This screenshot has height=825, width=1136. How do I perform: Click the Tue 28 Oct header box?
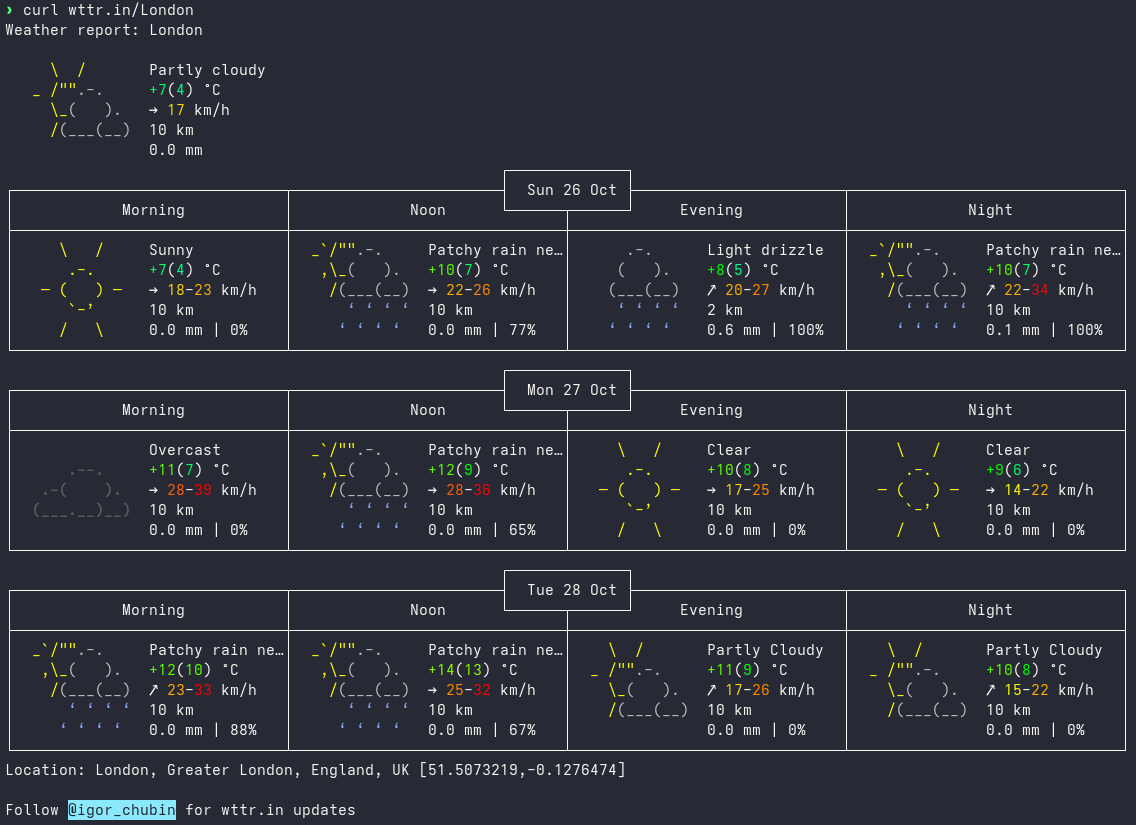tap(567, 590)
